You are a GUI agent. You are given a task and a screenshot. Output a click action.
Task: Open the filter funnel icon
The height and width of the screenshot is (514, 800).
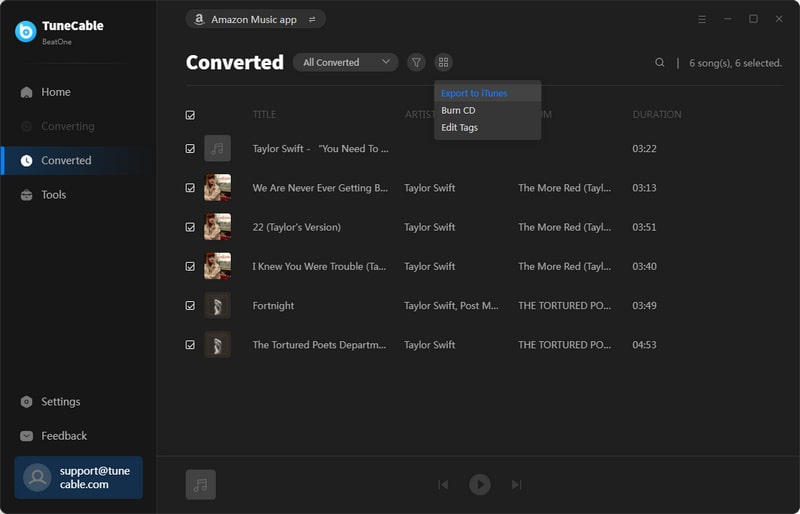click(416, 62)
